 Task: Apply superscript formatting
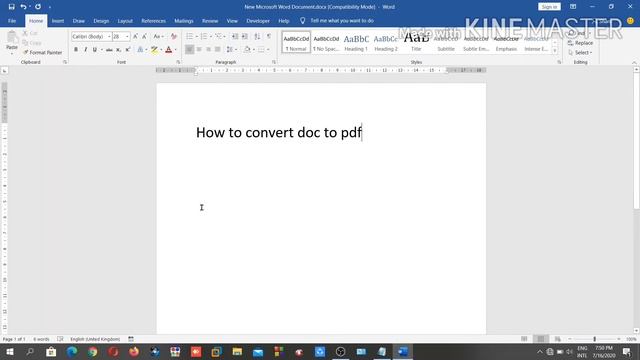coord(128,50)
